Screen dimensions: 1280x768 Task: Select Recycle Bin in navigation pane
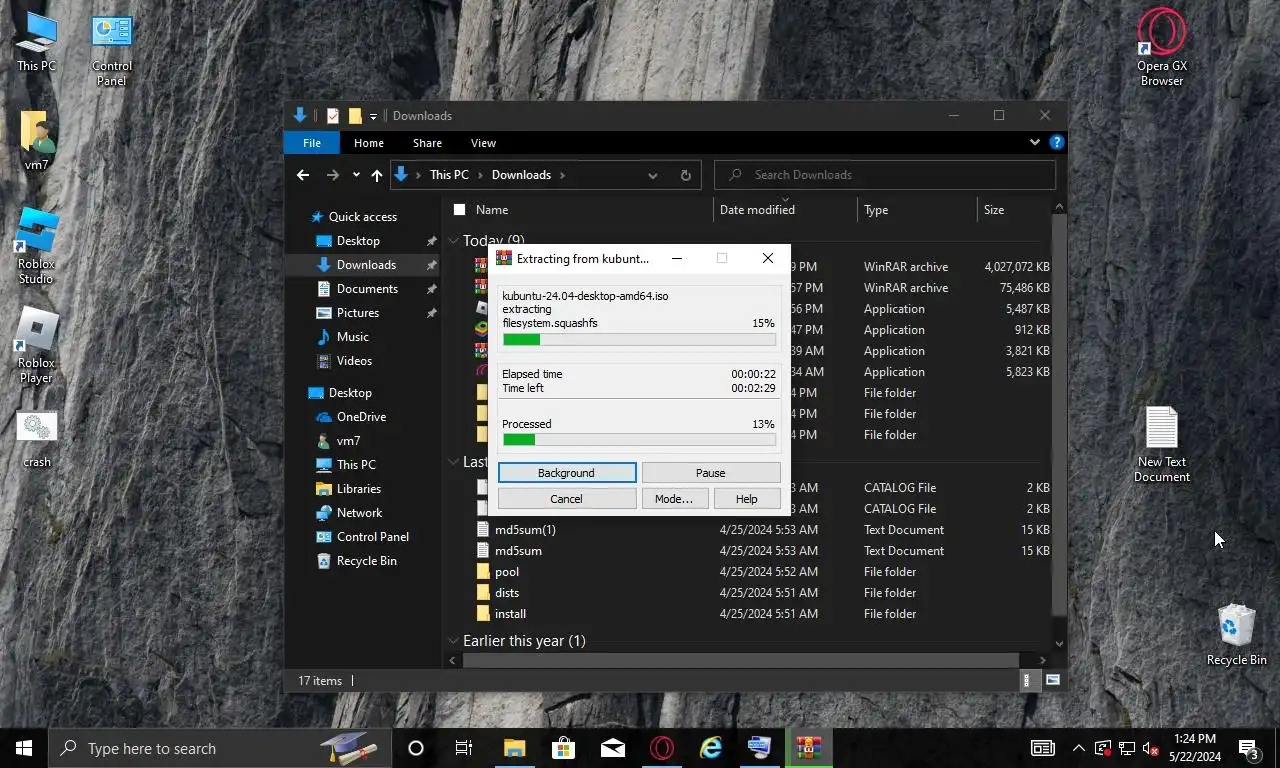(366, 561)
